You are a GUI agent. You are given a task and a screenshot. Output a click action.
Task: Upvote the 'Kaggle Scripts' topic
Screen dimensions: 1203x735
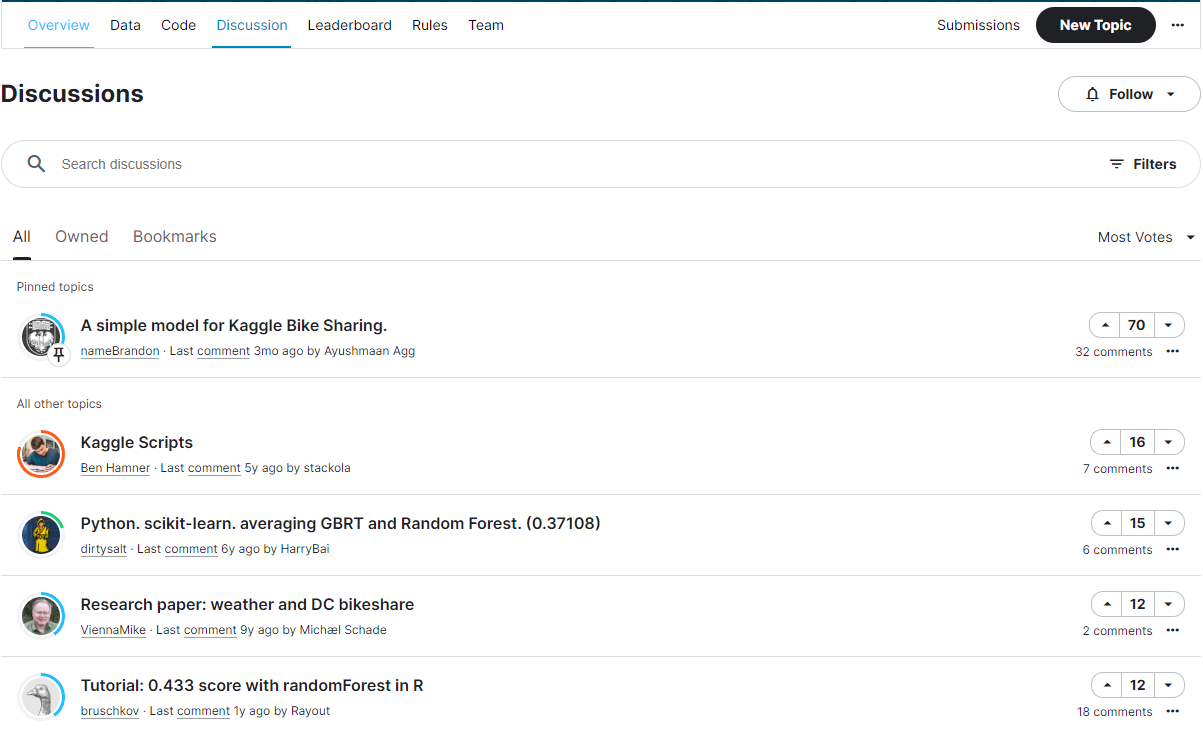(1105, 442)
